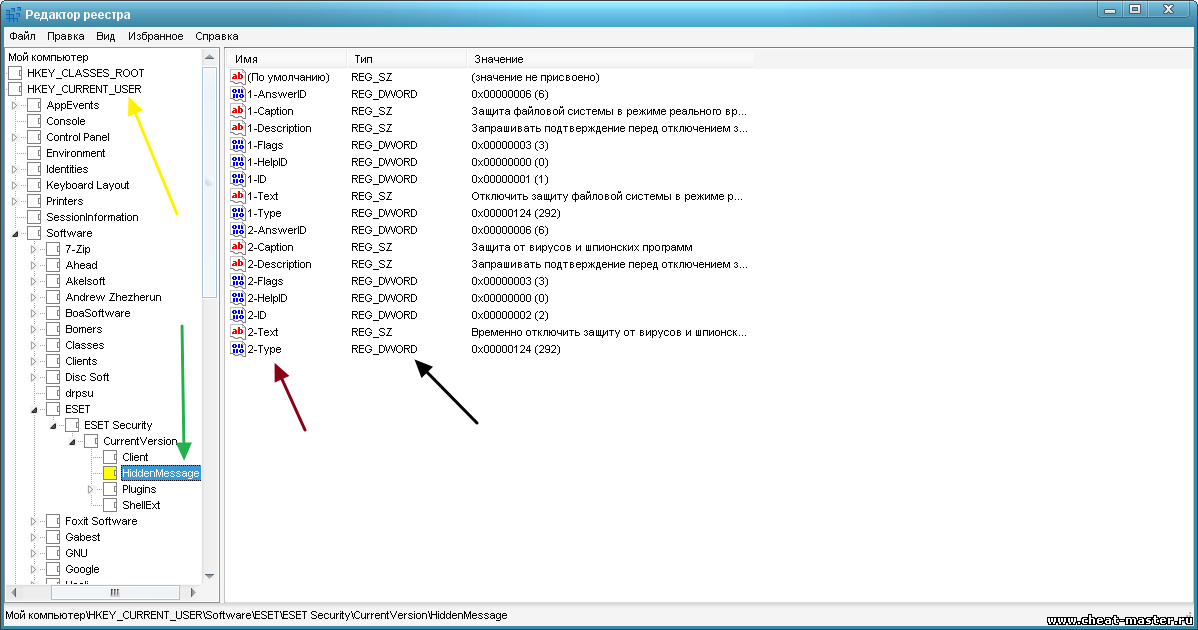Click the DWORD icon beside 1-Flags
The width and height of the screenshot is (1198, 630).
click(x=238, y=145)
